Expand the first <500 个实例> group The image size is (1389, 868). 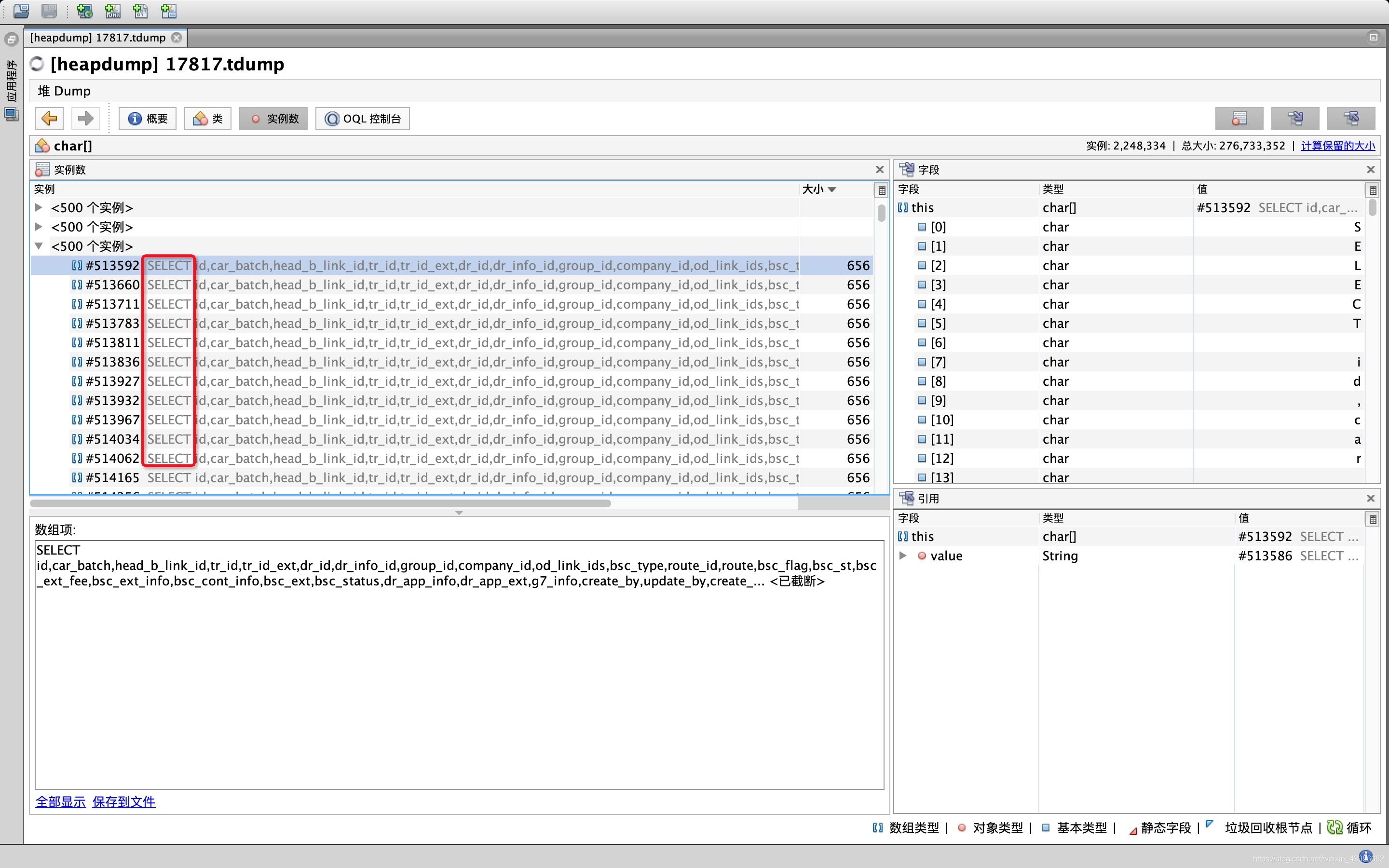point(39,207)
